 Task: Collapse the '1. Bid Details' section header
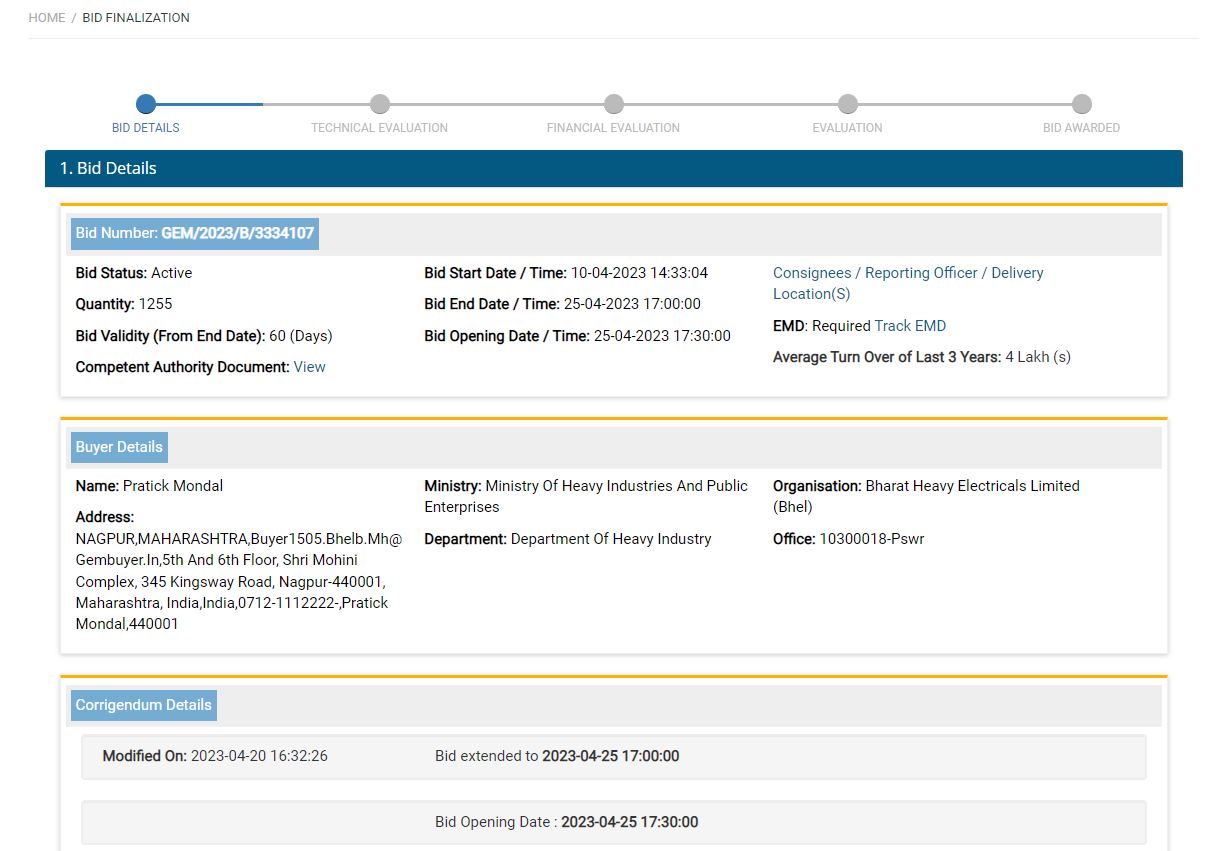[x=613, y=168]
